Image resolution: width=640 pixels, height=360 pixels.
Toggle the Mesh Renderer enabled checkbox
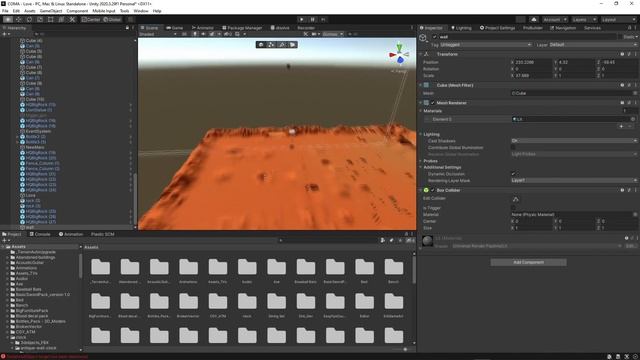point(433,103)
